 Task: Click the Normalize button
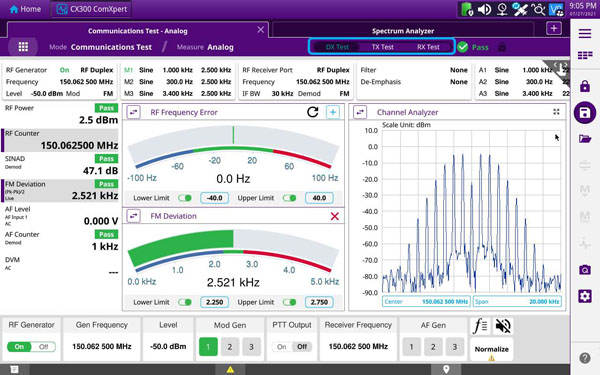point(492,349)
